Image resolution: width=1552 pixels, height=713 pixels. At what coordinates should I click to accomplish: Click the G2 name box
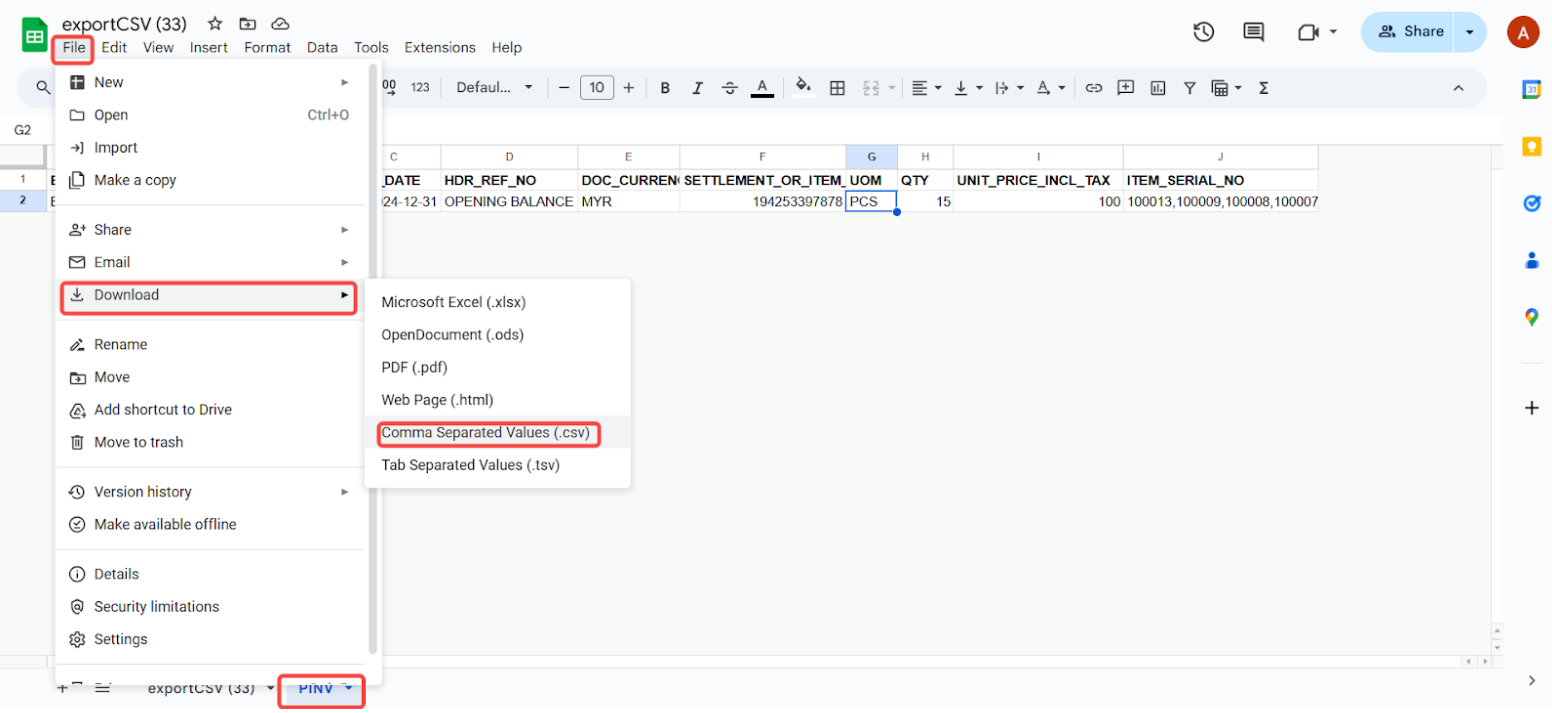[22, 130]
